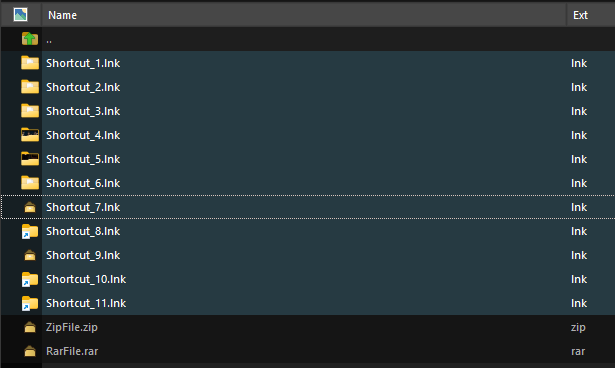
Task: Click the archive icon of Shortcut_9.lnk
Action: 30,255
